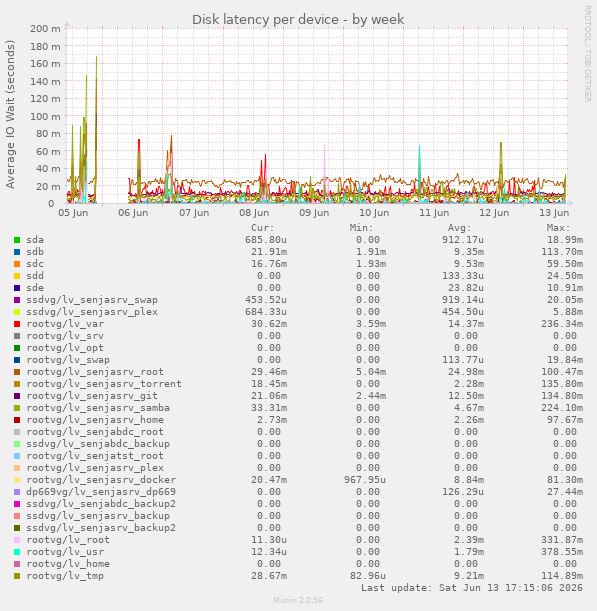Click the olive rootvg/lv_tmp legend swatch

click(17, 576)
